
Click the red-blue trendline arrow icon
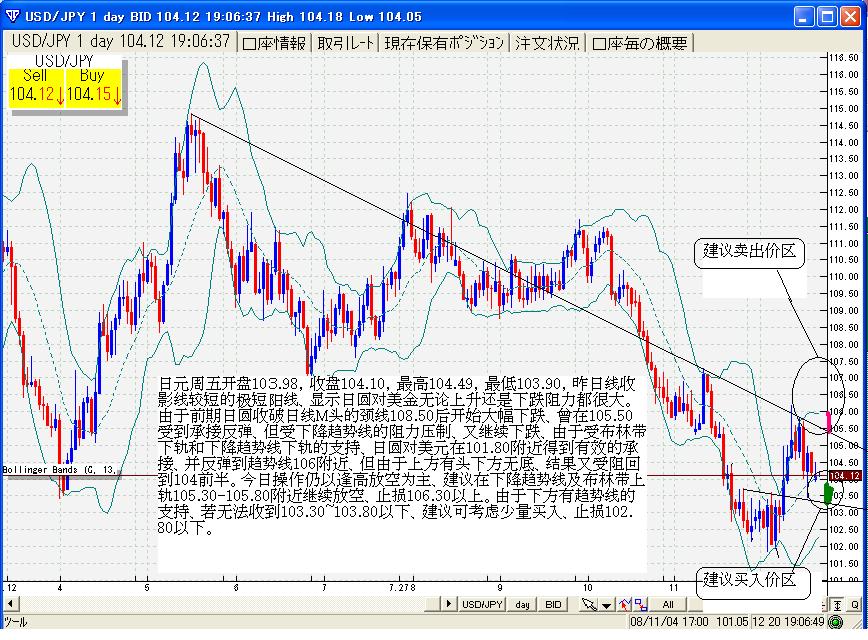pos(624,605)
